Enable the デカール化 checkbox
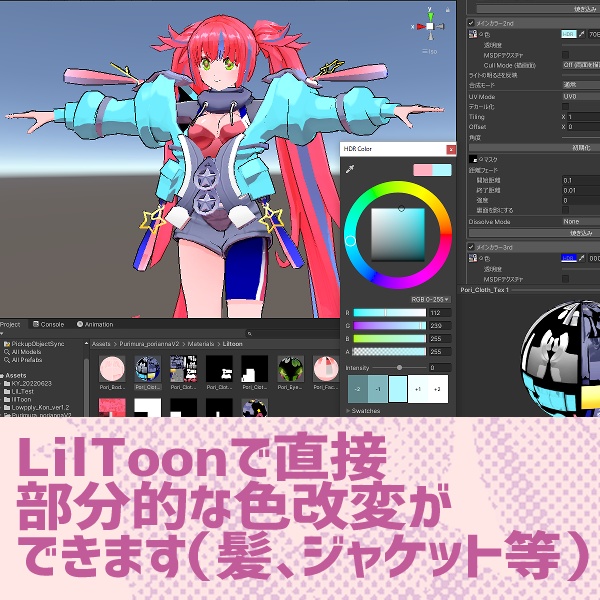 [565, 106]
